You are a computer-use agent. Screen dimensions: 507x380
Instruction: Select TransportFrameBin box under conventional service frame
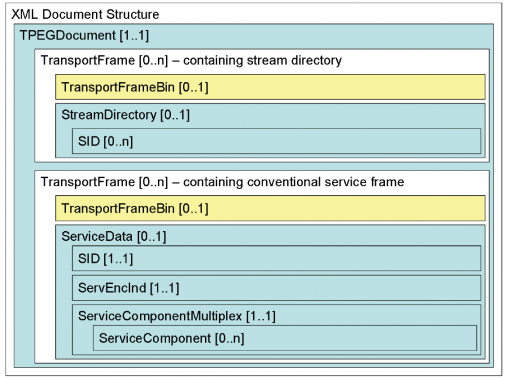pyautogui.click(x=270, y=208)
